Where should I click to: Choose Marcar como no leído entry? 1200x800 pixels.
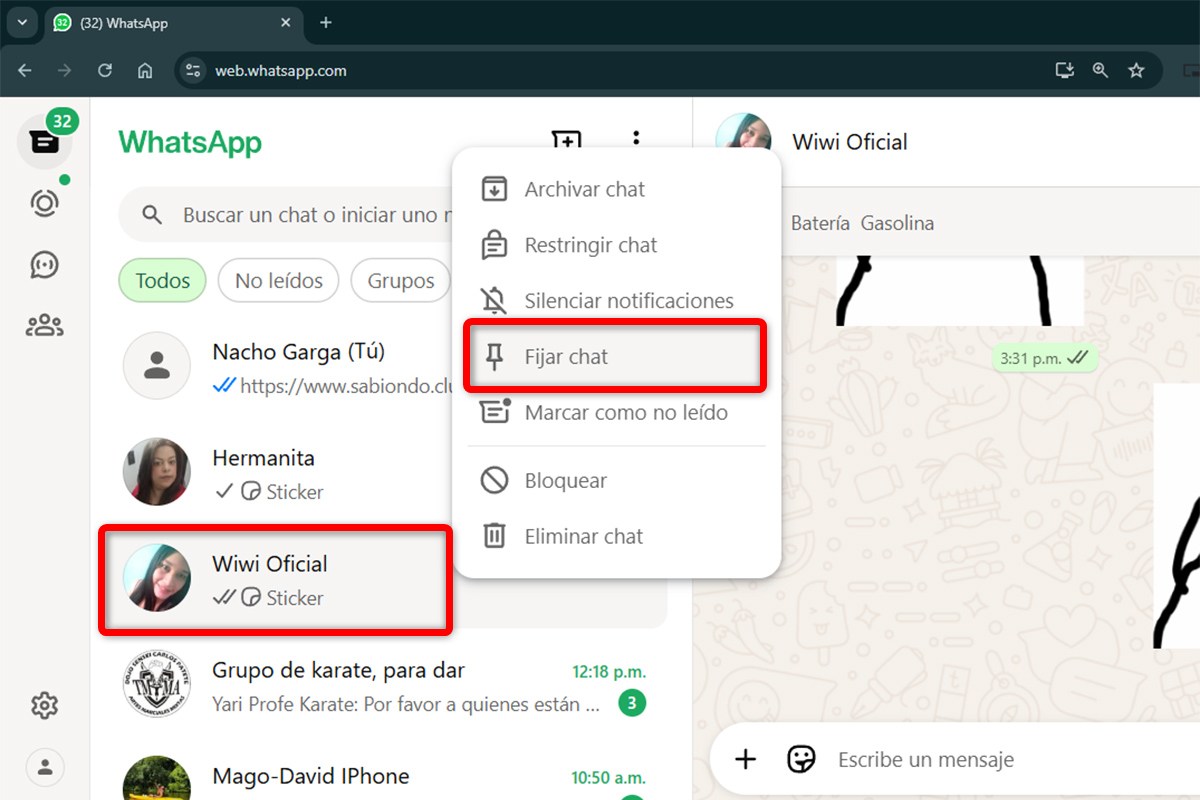coord(616,413)
